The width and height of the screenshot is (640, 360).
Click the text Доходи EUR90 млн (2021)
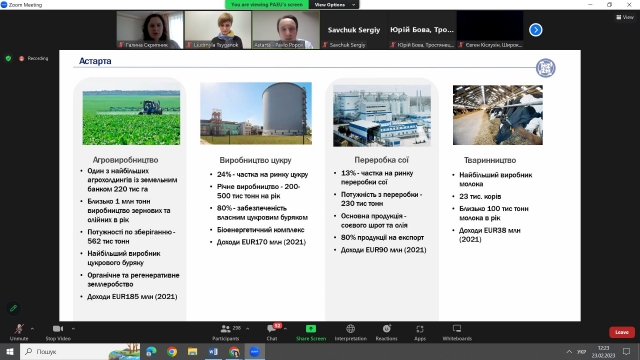384,250
